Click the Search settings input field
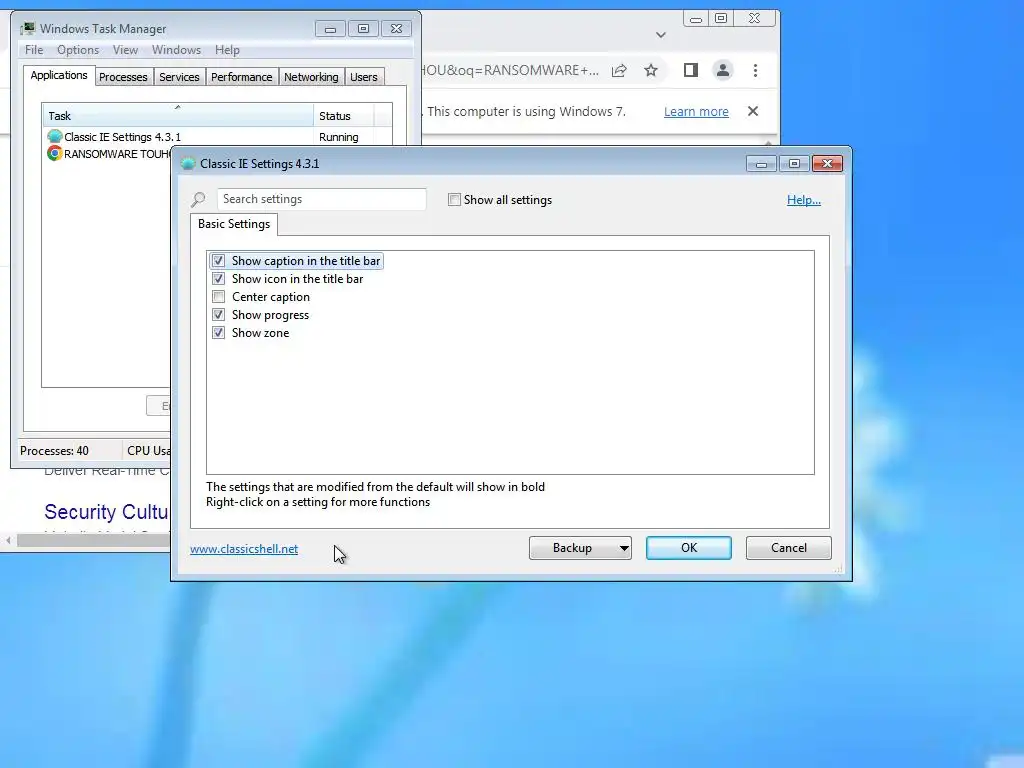Screen dimensions: 1024x768 (x=321, y=199)
